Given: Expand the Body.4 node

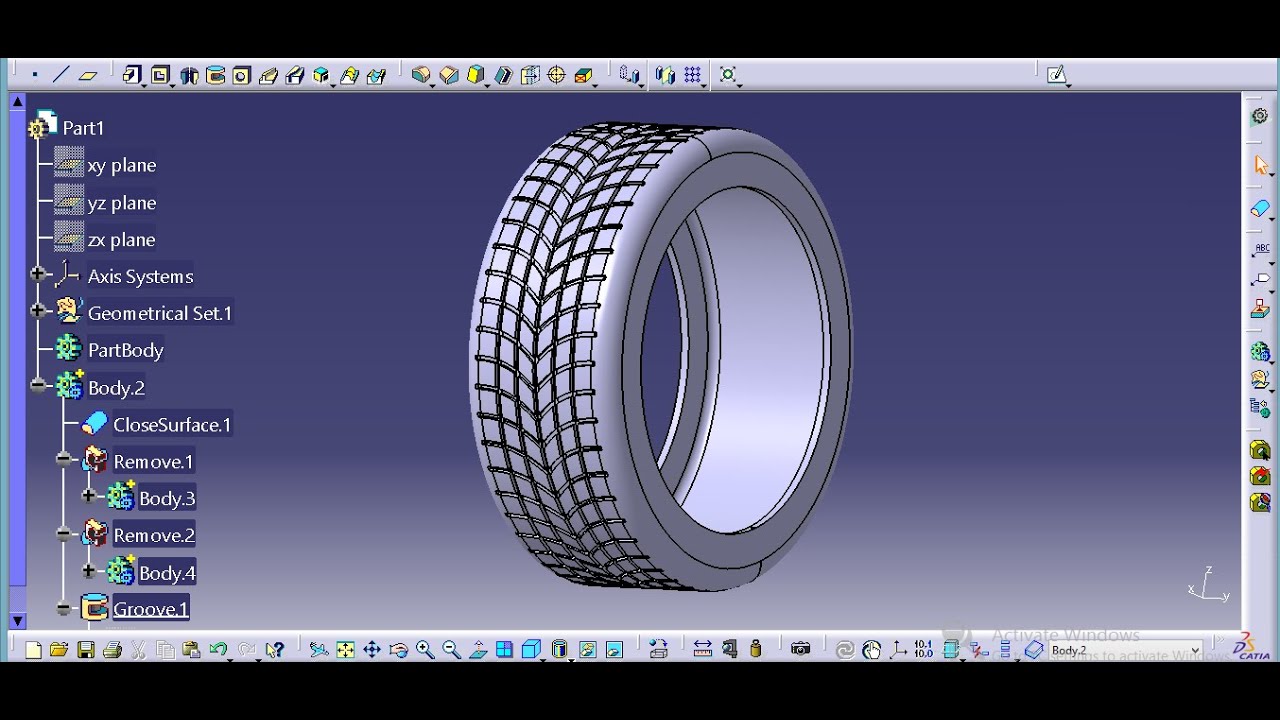Looking at the screenshot, I should click(89, 571).
